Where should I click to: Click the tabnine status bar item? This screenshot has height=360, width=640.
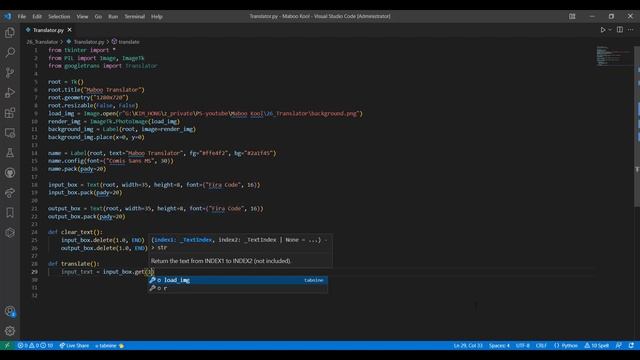[x=109, y=345]
